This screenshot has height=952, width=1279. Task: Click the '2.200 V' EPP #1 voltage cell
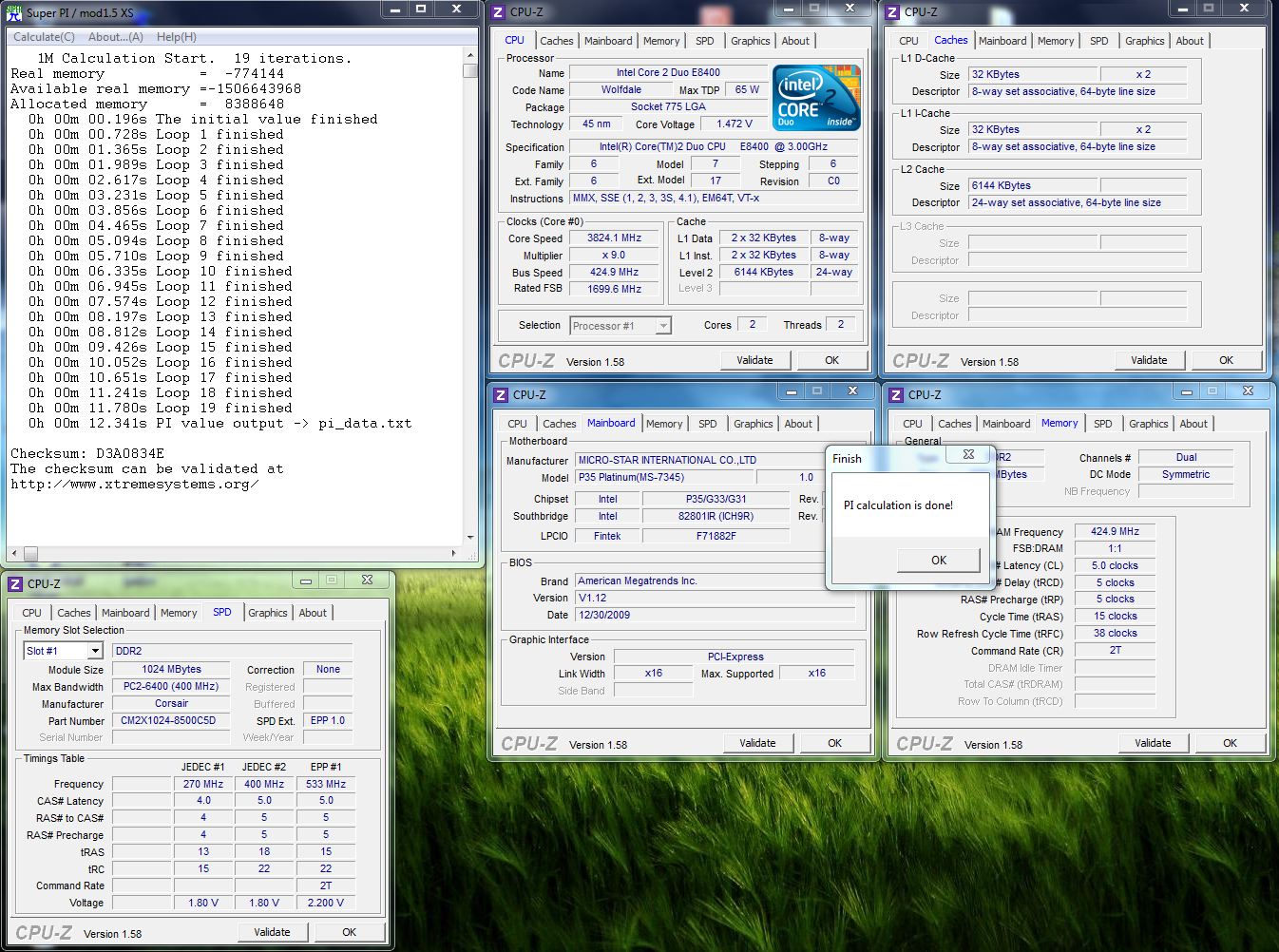(326, 903)
